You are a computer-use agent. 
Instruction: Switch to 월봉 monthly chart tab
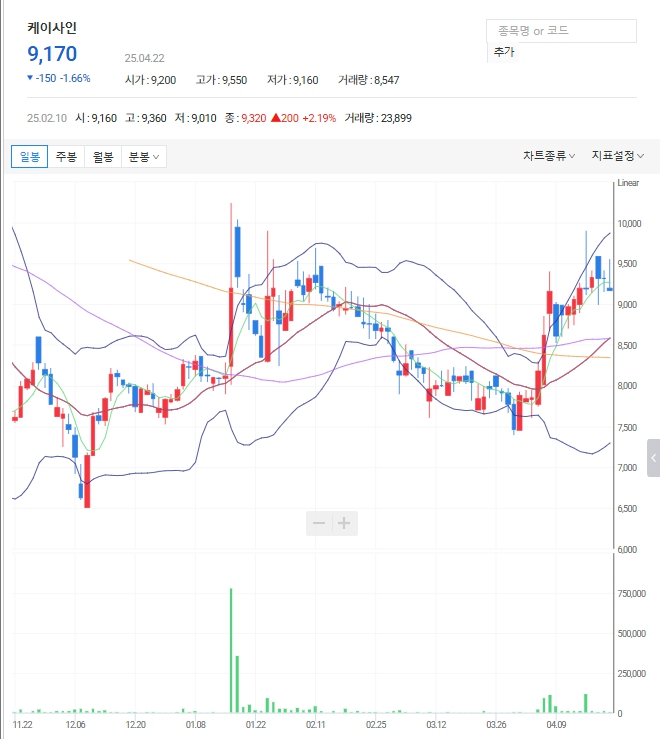[x=103, y=156]
